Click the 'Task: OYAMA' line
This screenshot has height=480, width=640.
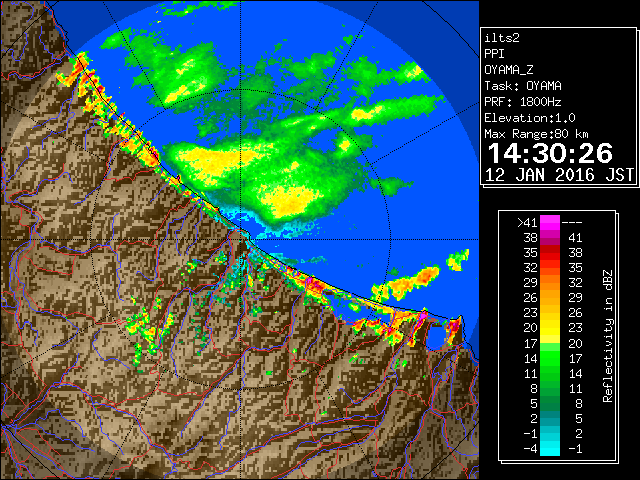pyautogui.click(x=523, y=86)
